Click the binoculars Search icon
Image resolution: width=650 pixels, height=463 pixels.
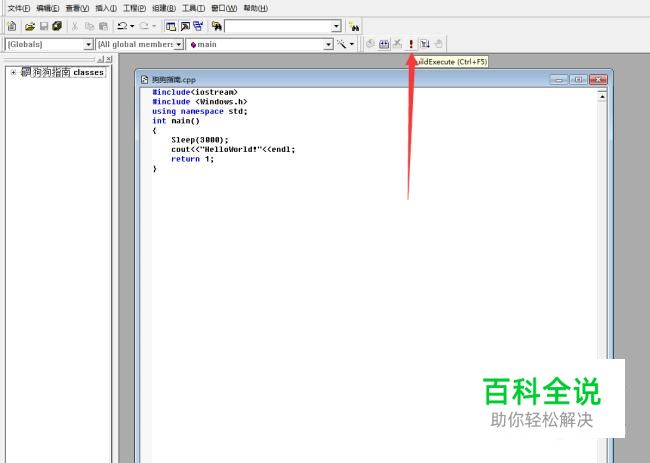(354, 27)
